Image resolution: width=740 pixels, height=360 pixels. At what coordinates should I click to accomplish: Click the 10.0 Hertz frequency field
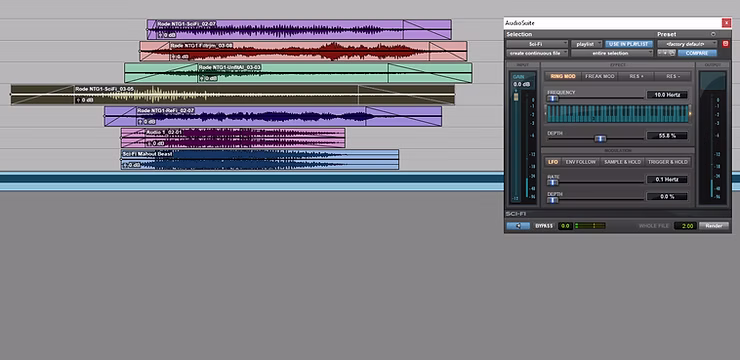[667, 95]
